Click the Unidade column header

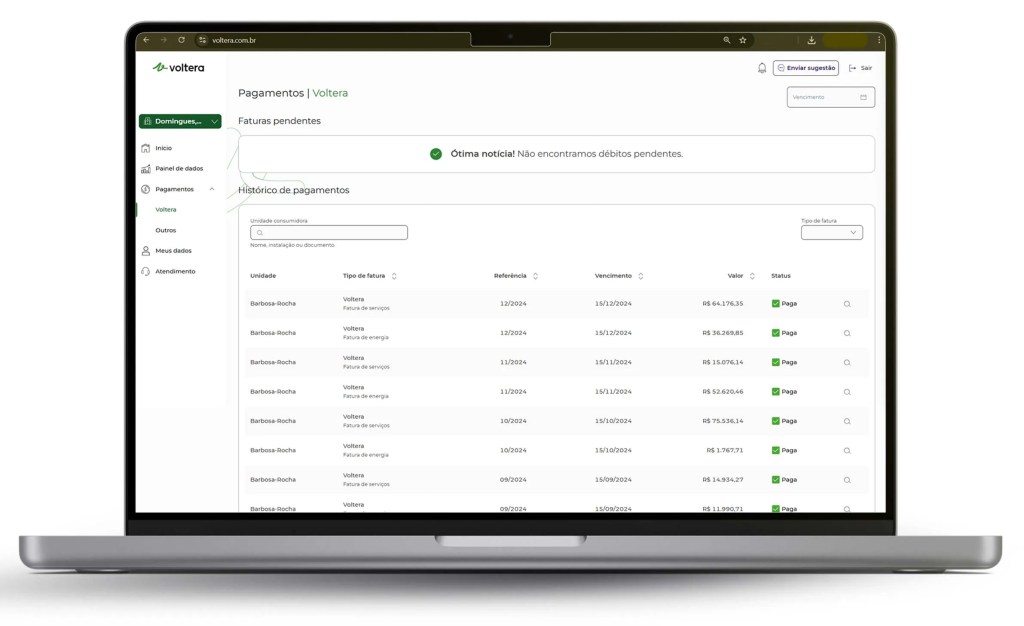[263, 276]
